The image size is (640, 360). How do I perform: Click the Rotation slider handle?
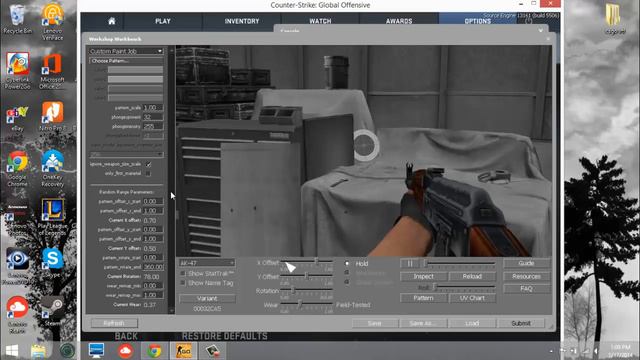293,290
